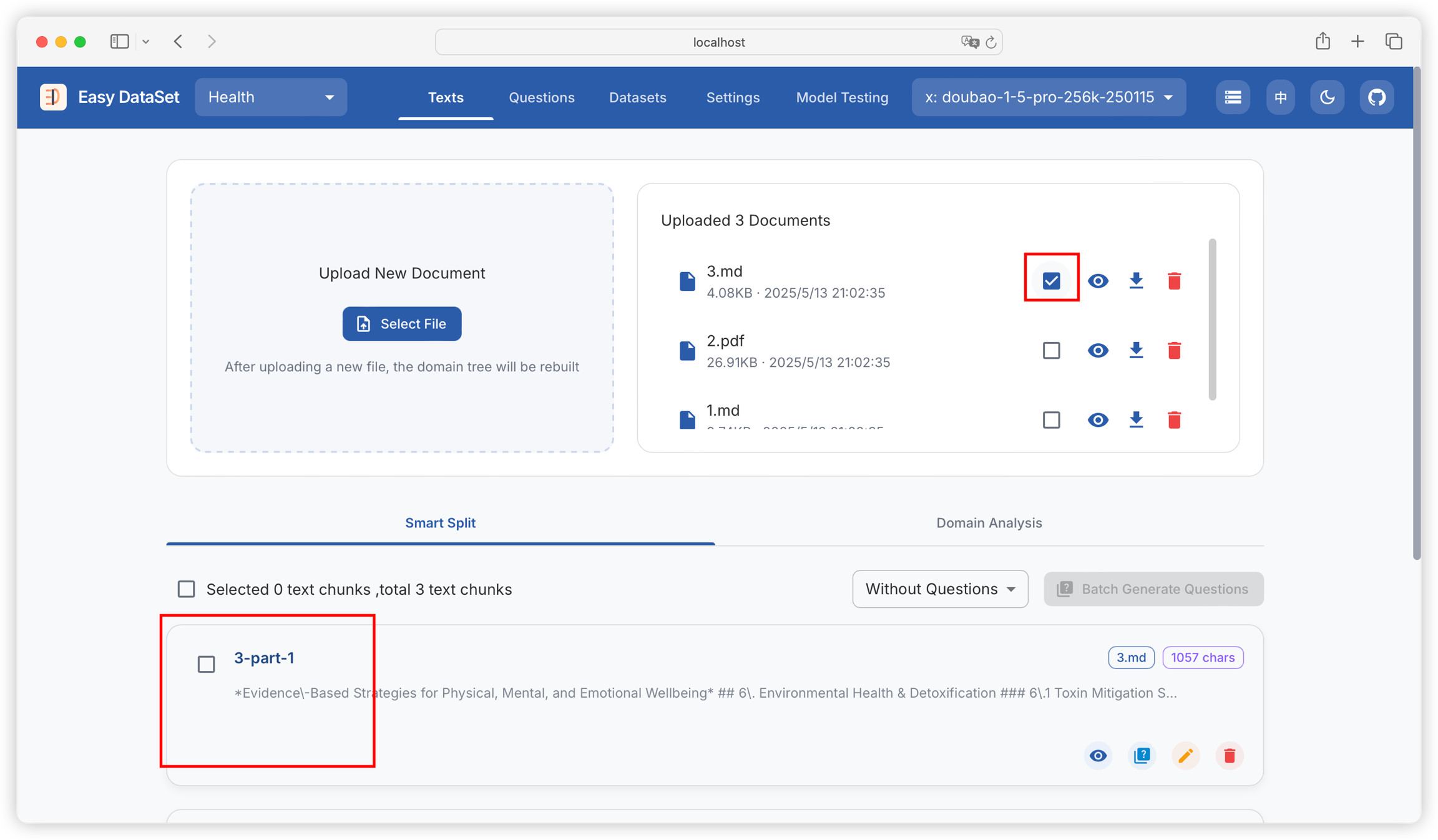Delete the 2.pdf document
This screenshot has height=840, width=1438.
(x=1174, y=351)
